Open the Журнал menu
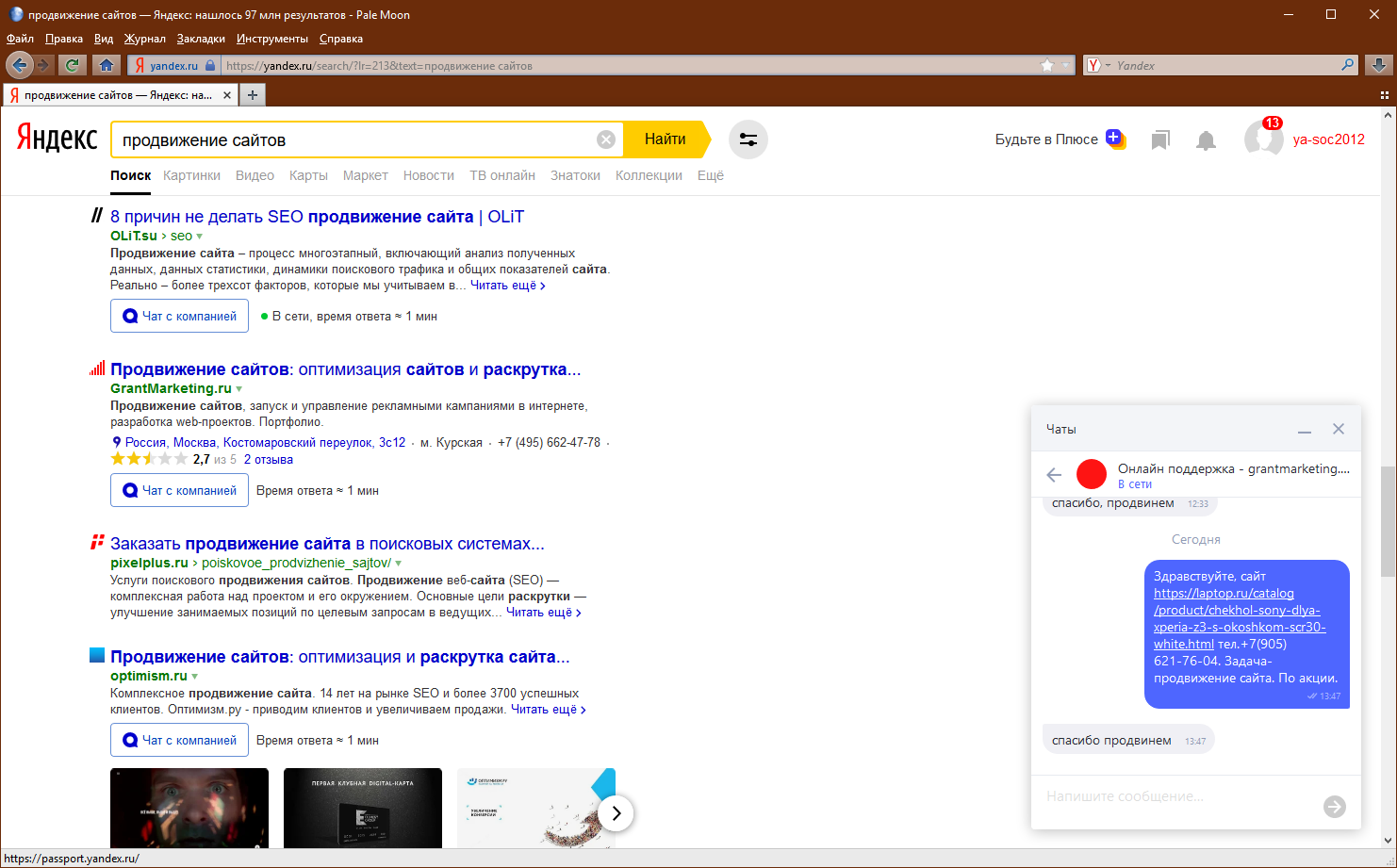The image size is (1397, 868). click(x=144, y=39)
